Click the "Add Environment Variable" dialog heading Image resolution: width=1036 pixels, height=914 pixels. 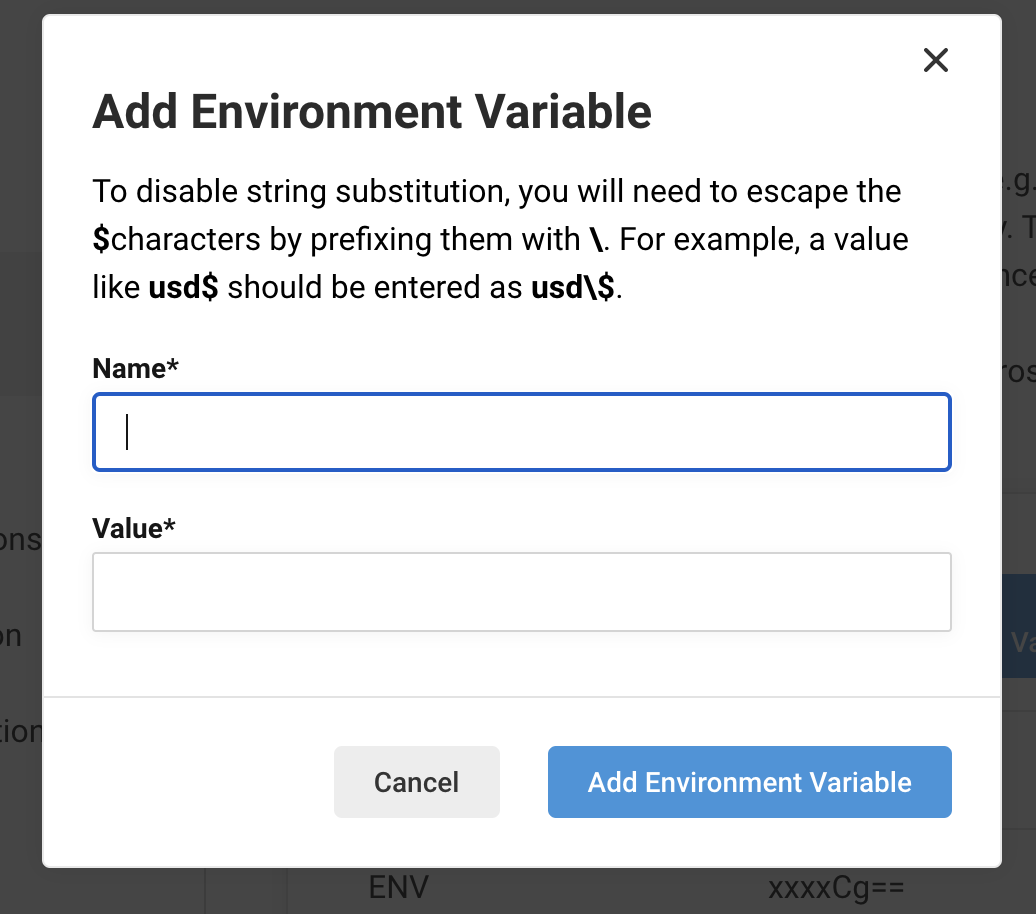click(372, 112)
